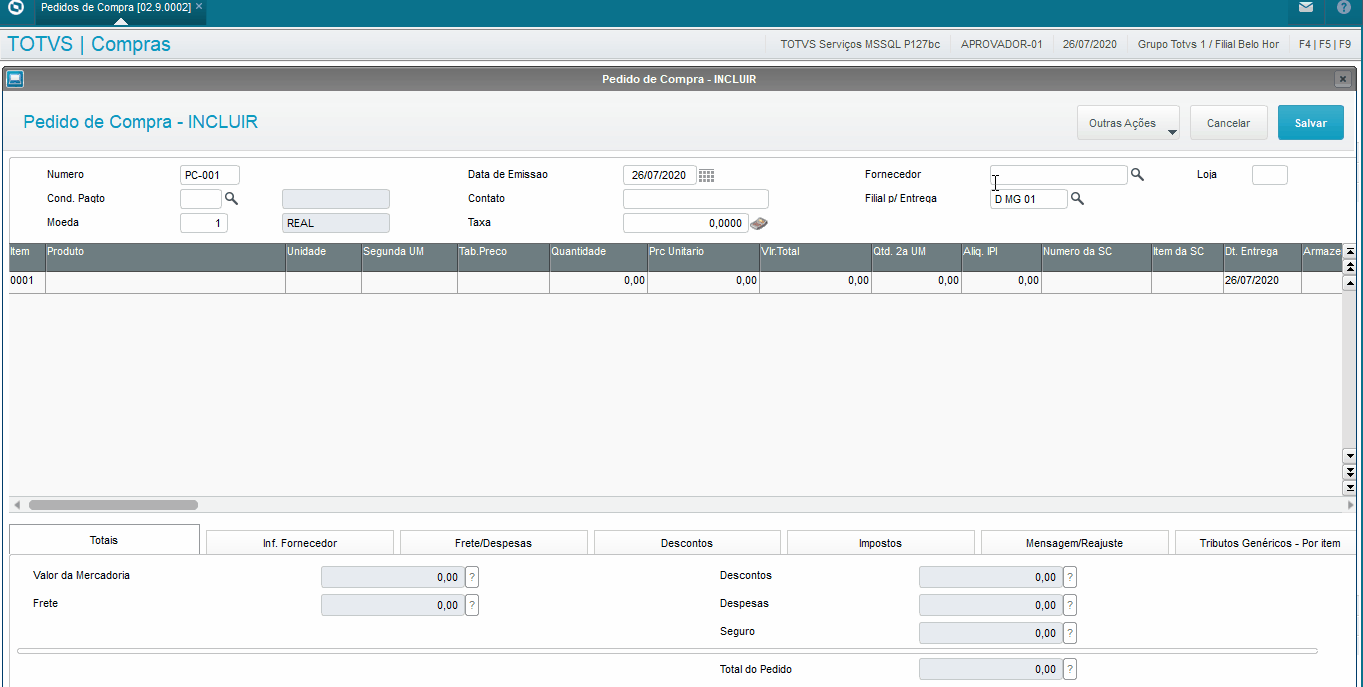The width and height of the screenshot is (1363, 687).
Task: Click the TOTVS logo icon in the tab bar
Action: pos(16,7)
